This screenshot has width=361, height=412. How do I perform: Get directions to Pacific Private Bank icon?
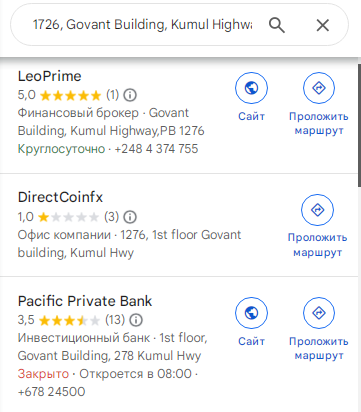click(x=319, y=313)
